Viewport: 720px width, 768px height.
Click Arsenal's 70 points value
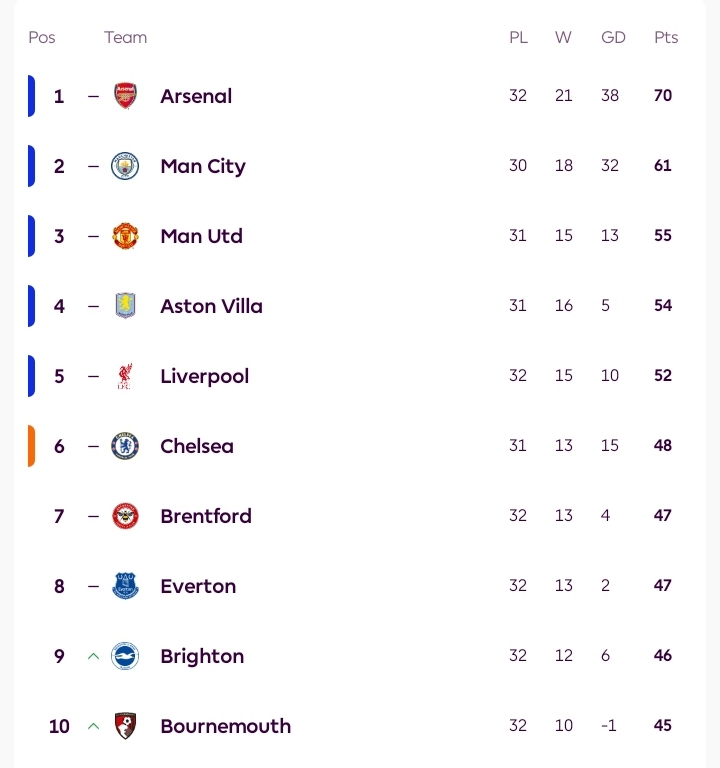[x=663, y=96]
